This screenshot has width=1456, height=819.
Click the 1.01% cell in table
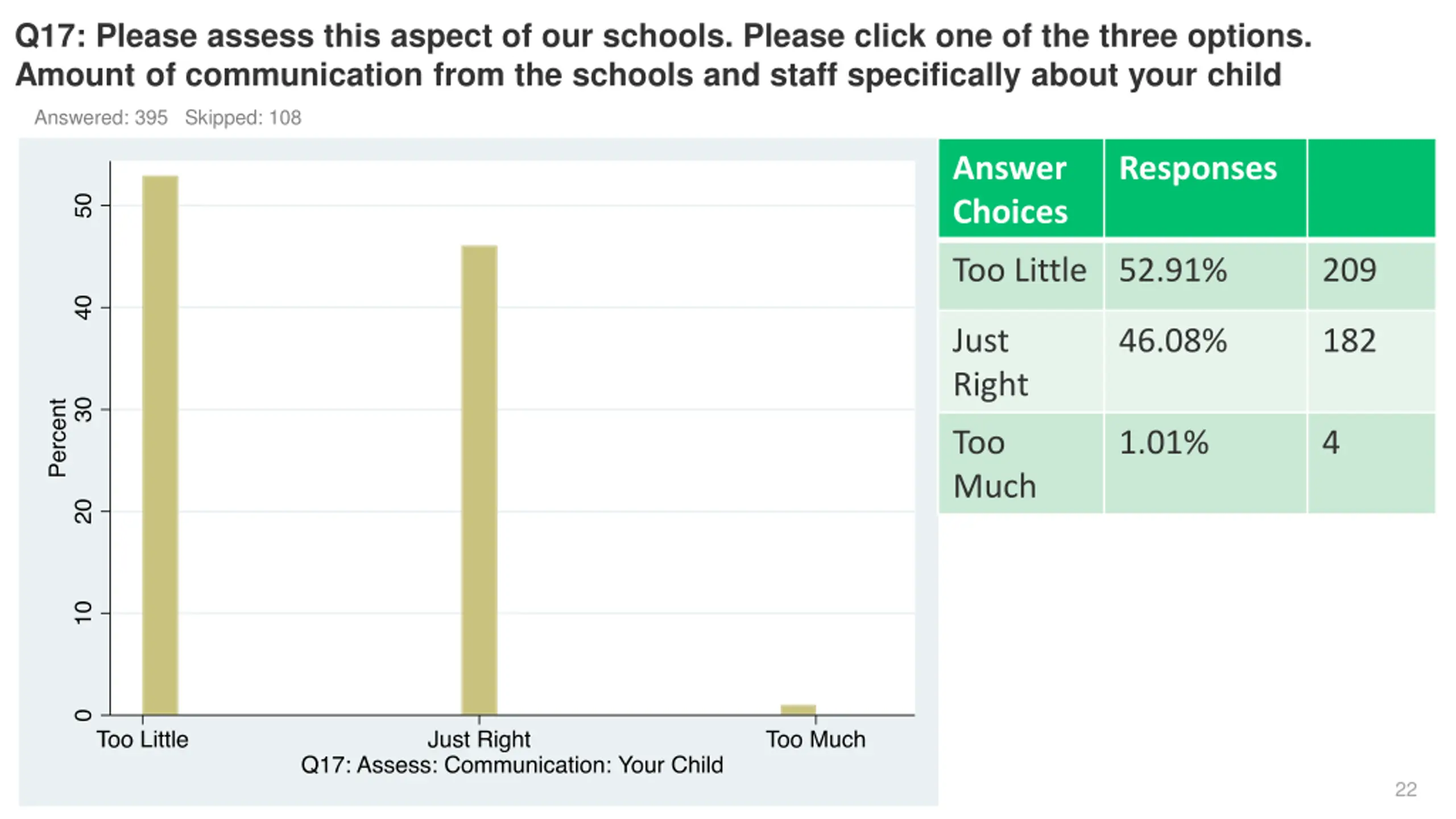(x=1205, y=464)
